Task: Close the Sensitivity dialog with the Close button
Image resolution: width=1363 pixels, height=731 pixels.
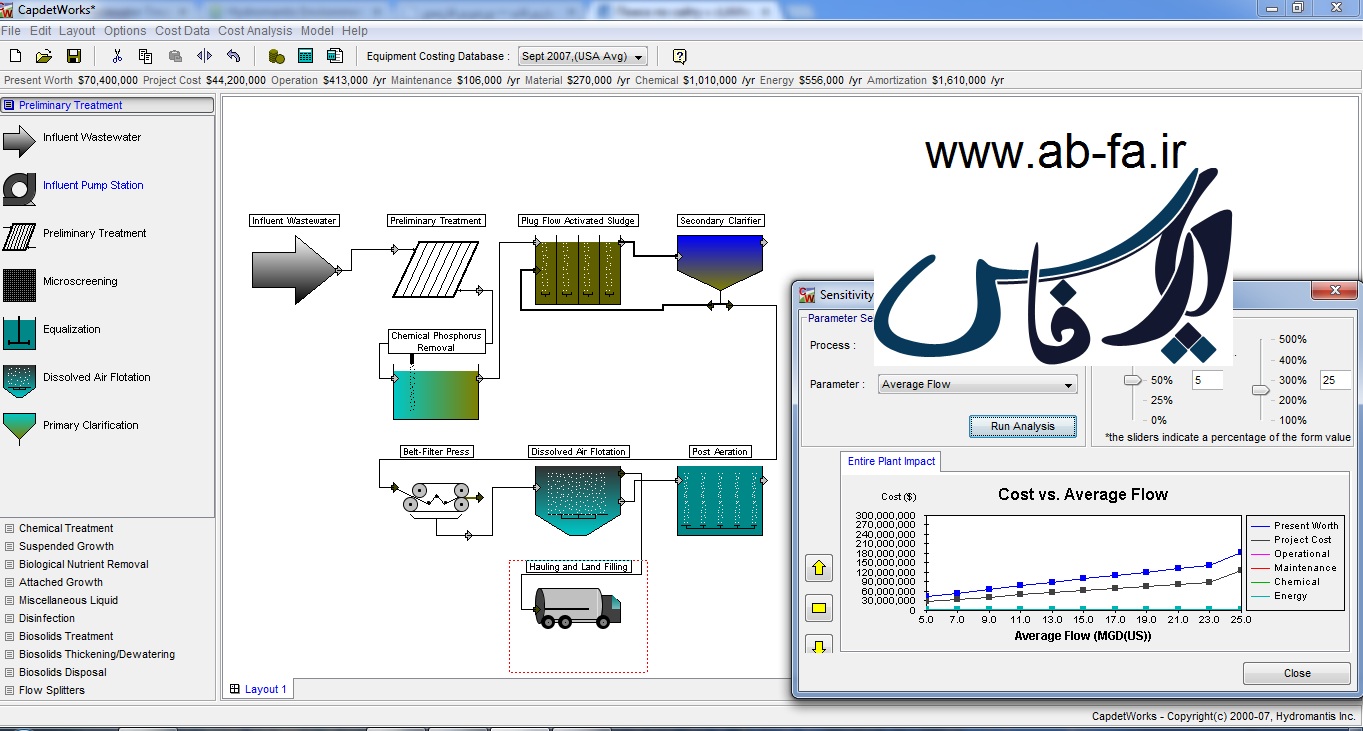Action: coord(1297,673)
